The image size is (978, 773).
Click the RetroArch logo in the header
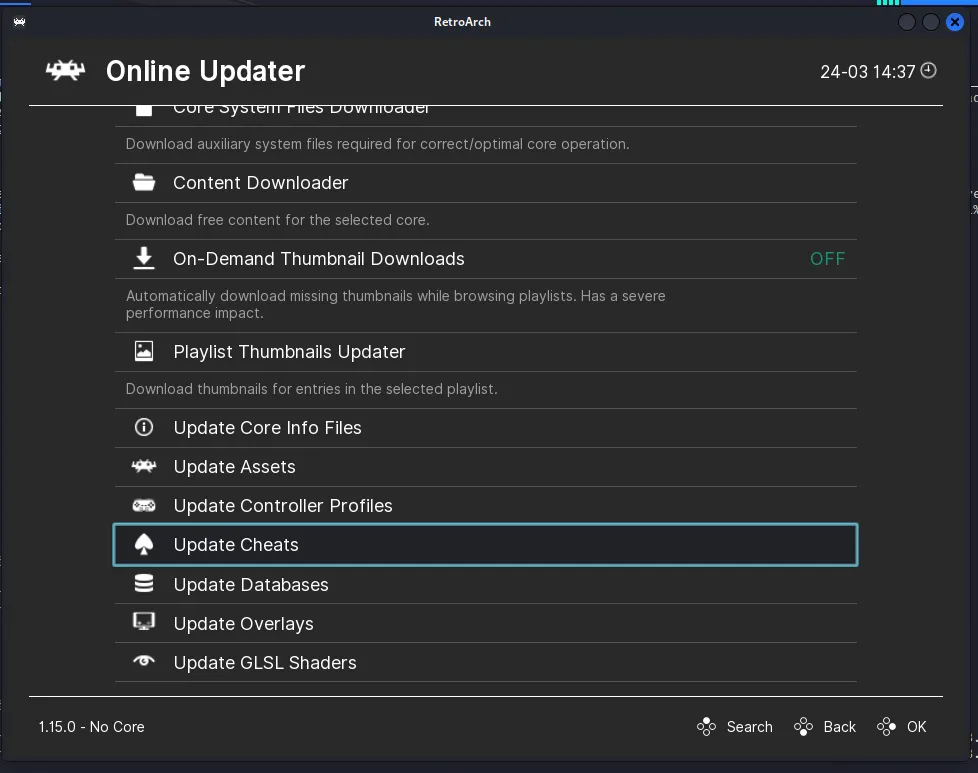coord(65,71)
